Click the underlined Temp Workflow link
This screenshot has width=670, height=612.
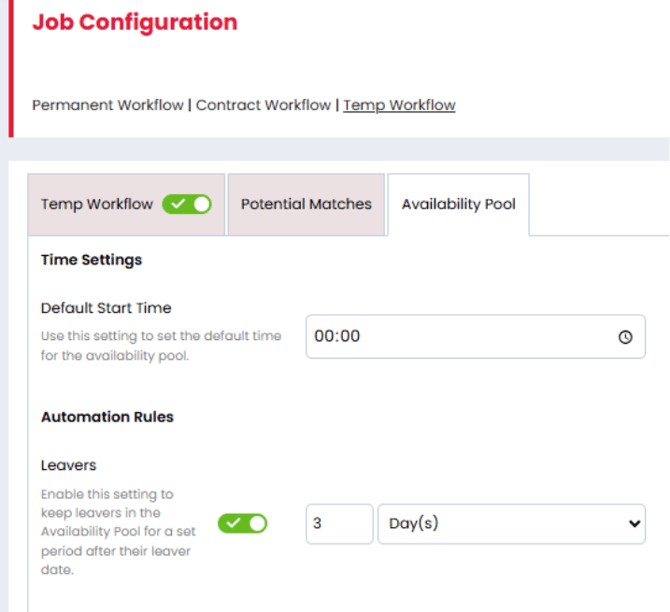pyautogui.click(x=399, y=105)
